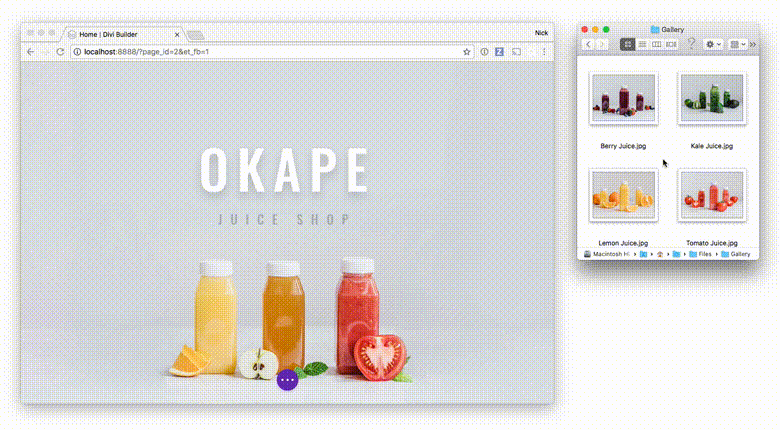Select the Lemon Juice.jpg thumbnail
This screenshot has height=430, width=780.
click(623, 195)
